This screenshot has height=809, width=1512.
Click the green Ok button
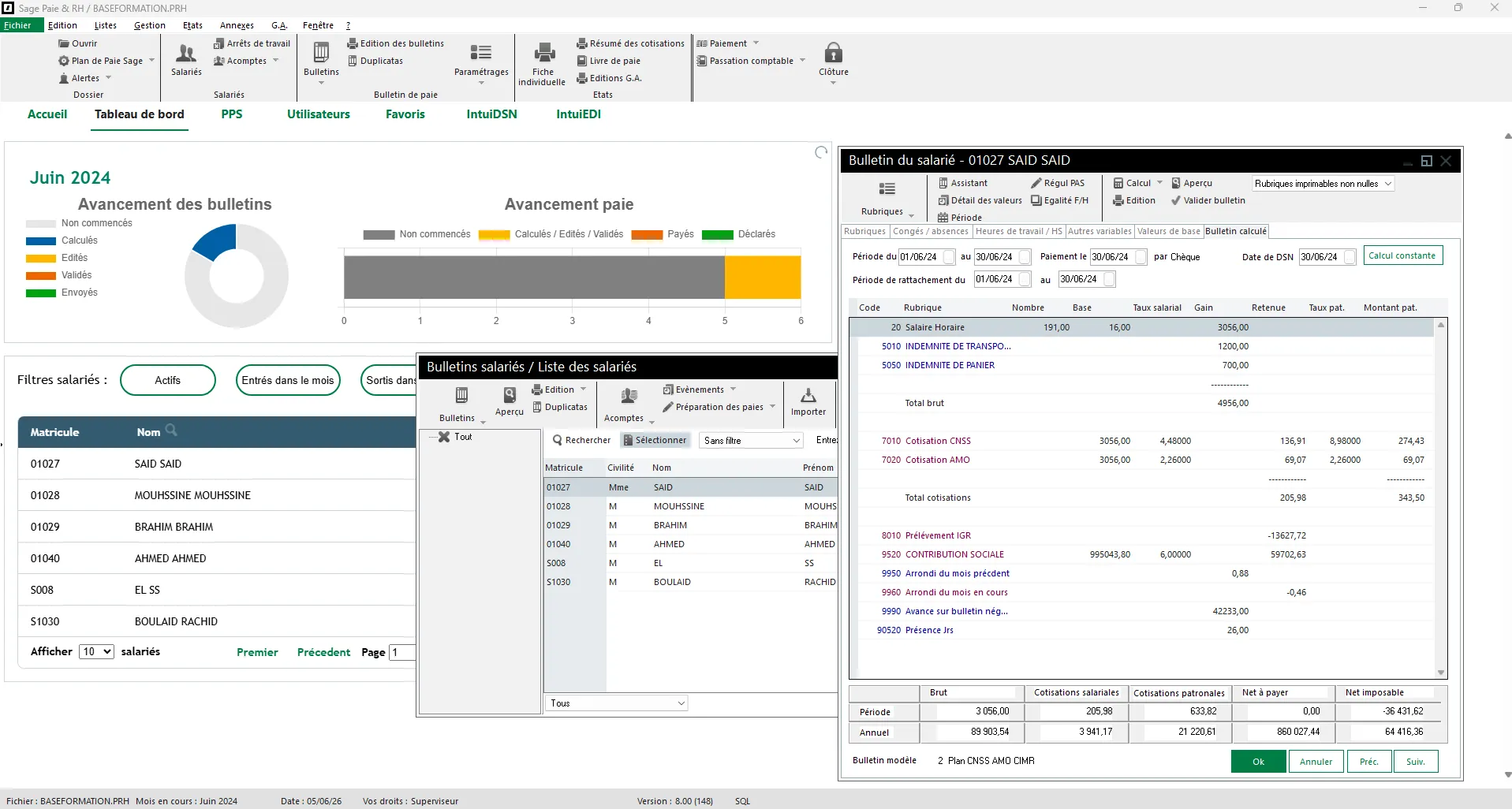pyautogui.click(x=1258, y=762)
